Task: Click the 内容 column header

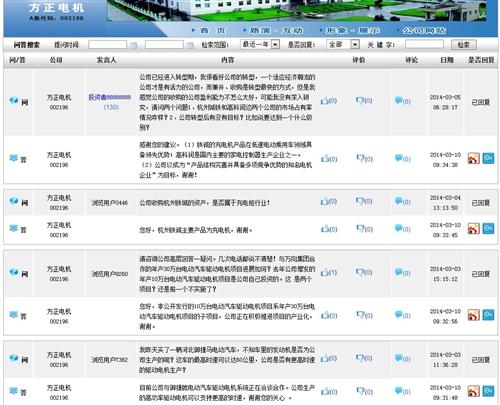Action: pos(227,60)
